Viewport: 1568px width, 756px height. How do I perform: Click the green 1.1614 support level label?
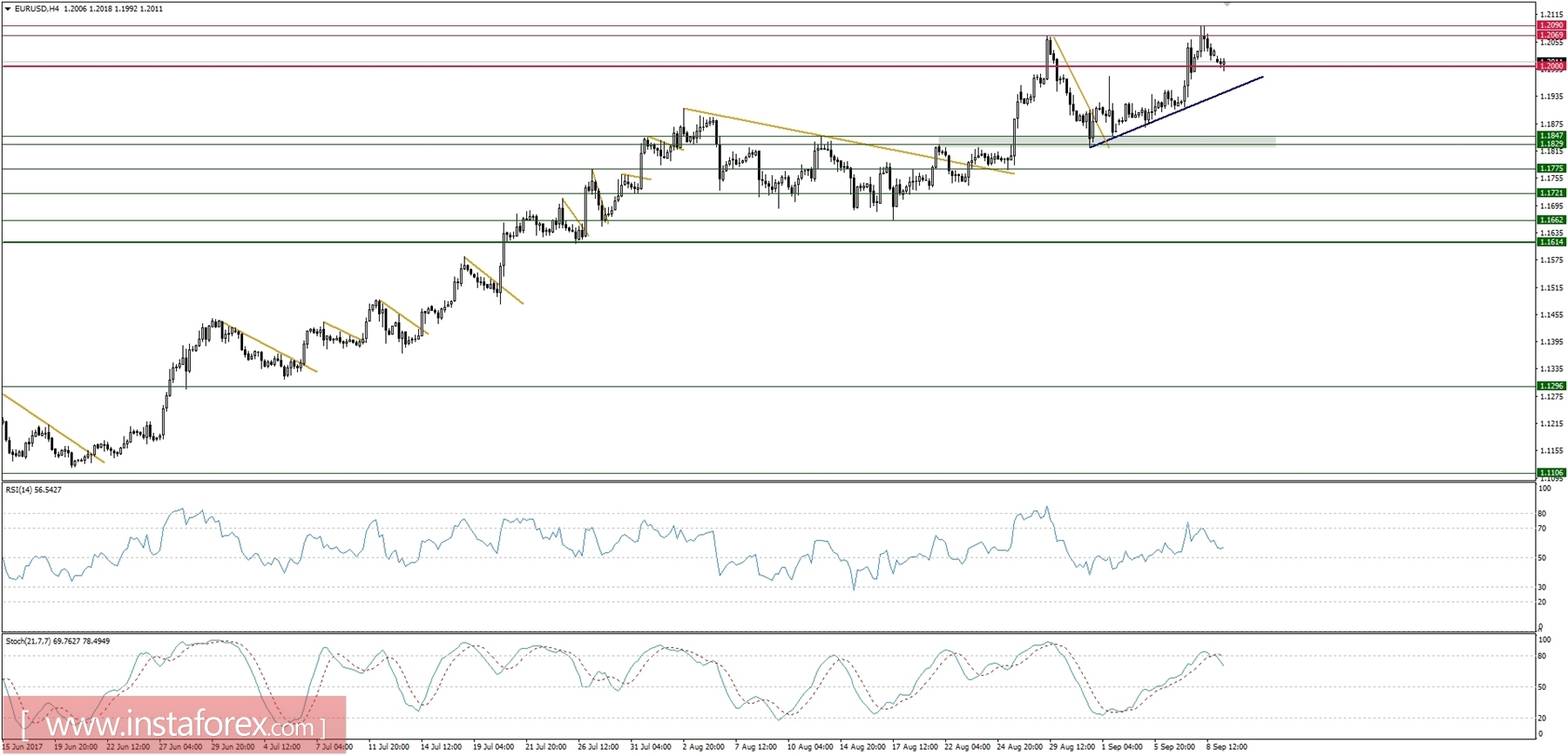[x=1551, y=241]
